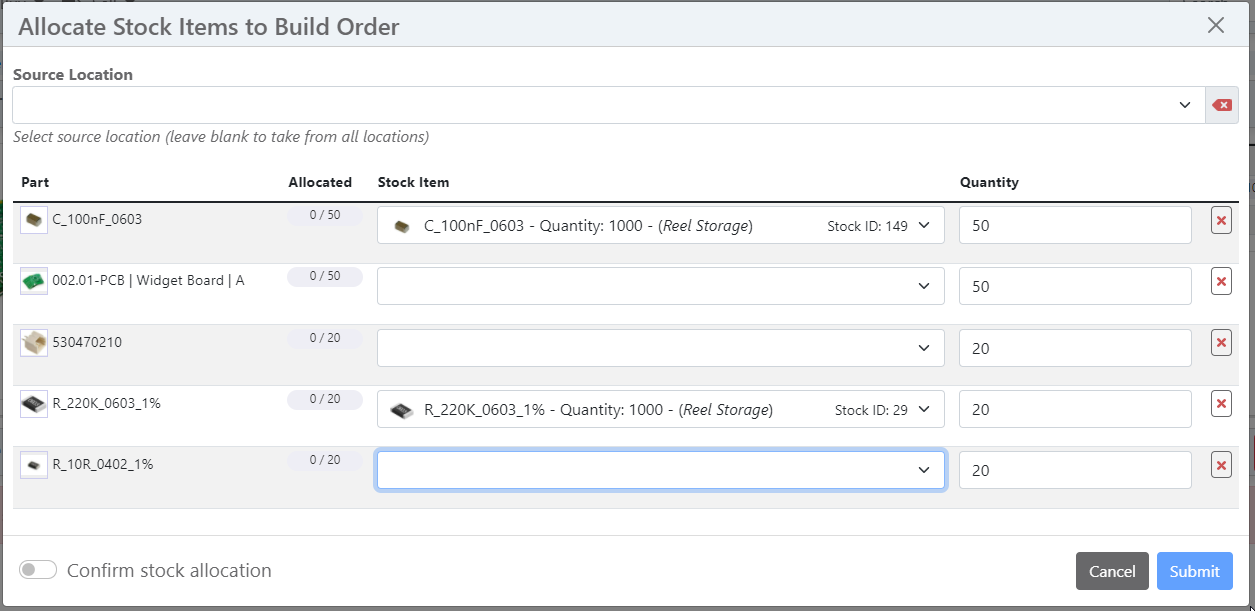
Task: Click the C_100nF_0603 part thumbnail
Action: pos(34,220)
